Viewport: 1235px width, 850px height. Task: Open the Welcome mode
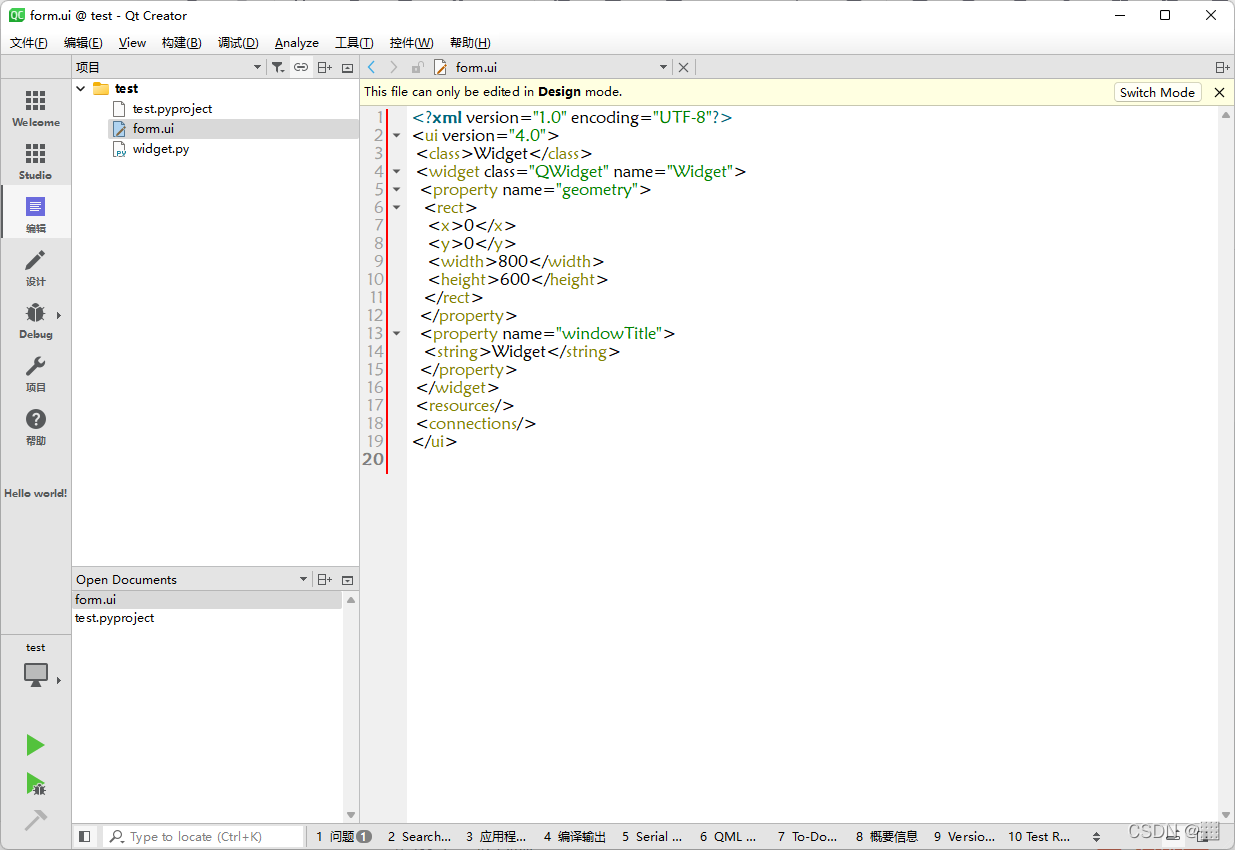tap(35, 106)
